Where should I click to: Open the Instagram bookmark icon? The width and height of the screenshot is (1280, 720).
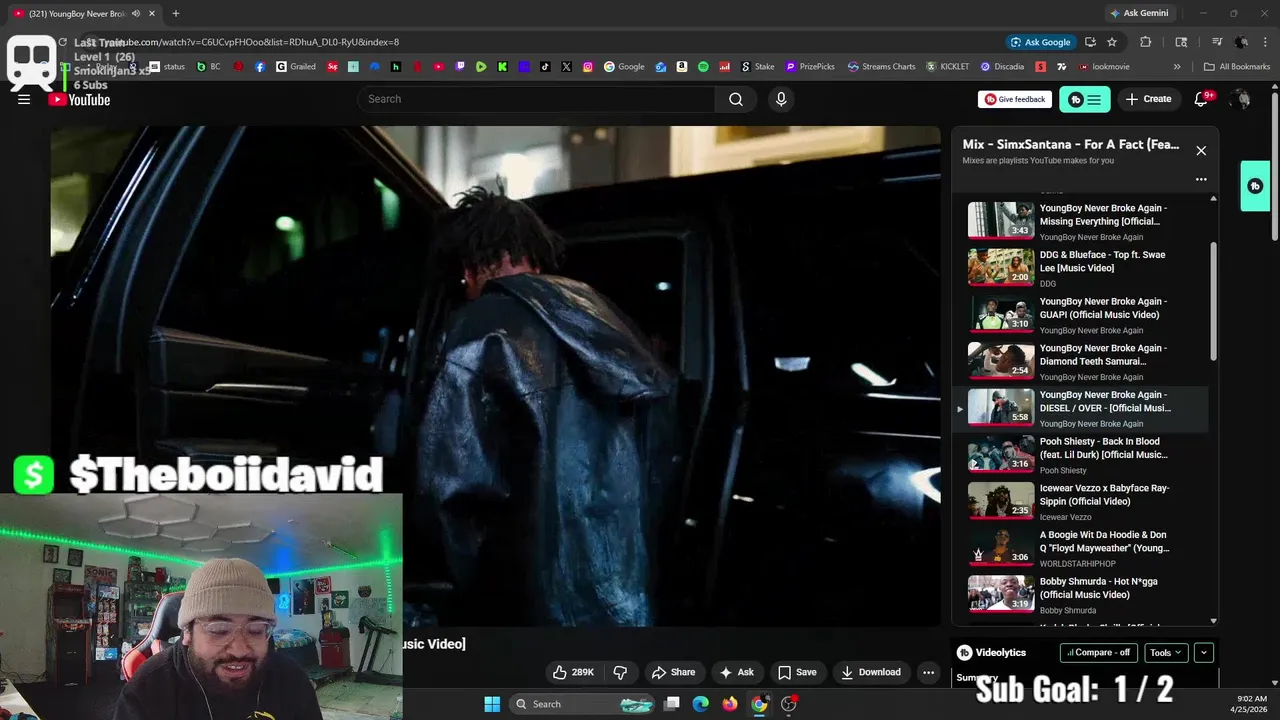click(588, 67)
